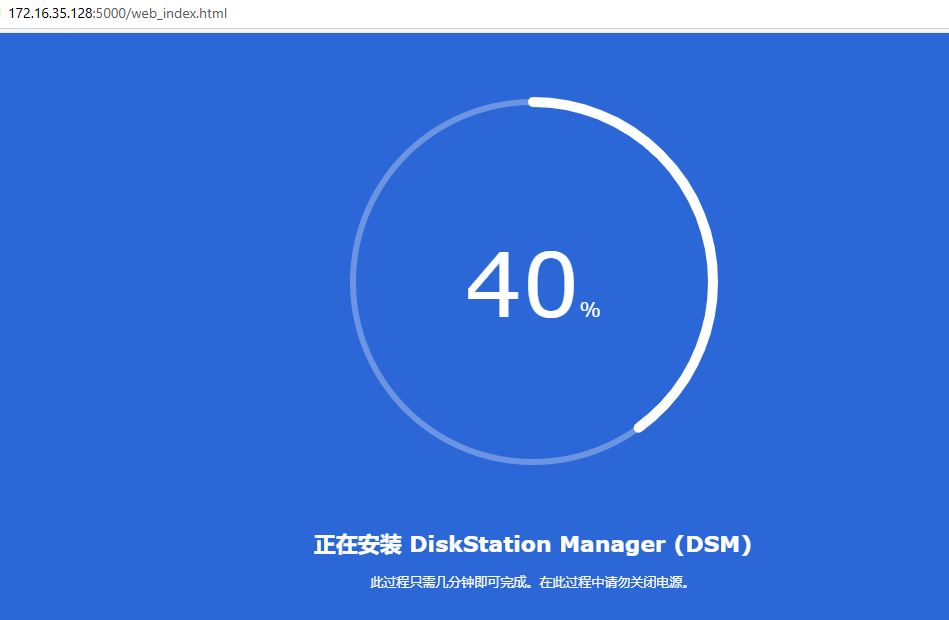The image size is (949, 620).
Task: Click the warning 在此过程中请勿关闭电源
Action: [x=613, y=582]
